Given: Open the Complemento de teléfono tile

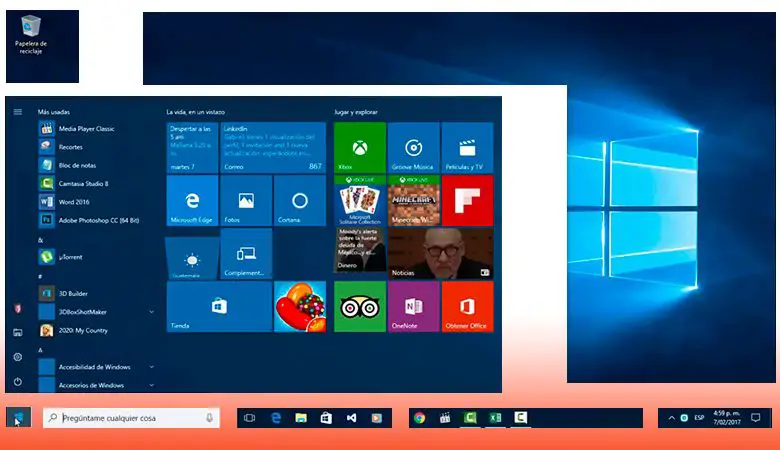Looking at the screenshot, I should 246,254.
